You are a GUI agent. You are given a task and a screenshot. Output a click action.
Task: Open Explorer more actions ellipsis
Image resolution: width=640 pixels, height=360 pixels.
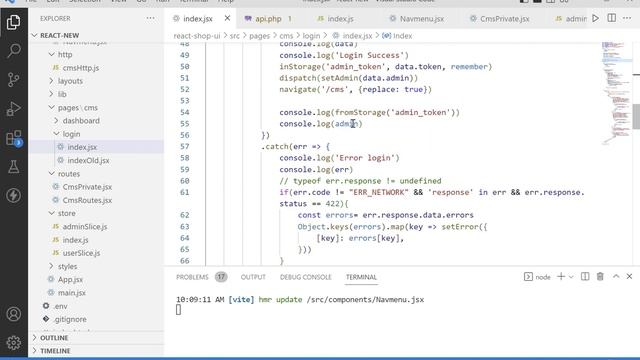150,18
